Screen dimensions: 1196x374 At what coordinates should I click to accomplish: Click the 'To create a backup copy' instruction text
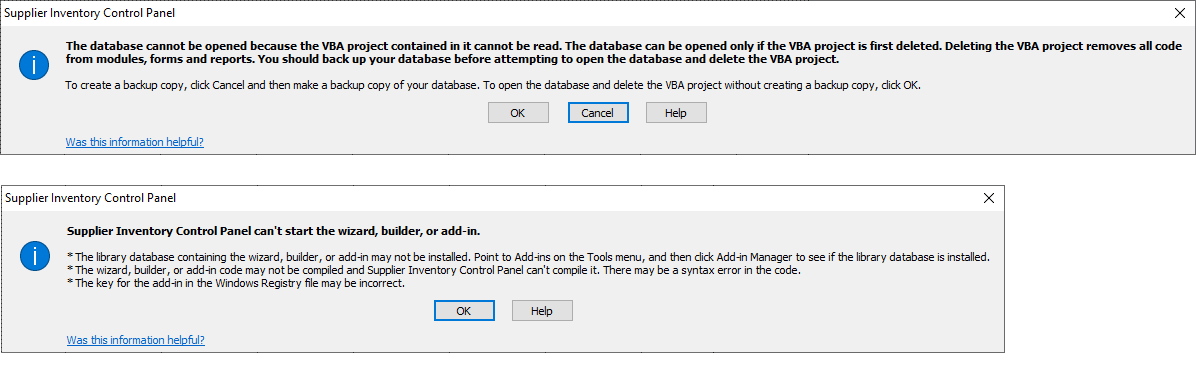(x=494, y=85)
